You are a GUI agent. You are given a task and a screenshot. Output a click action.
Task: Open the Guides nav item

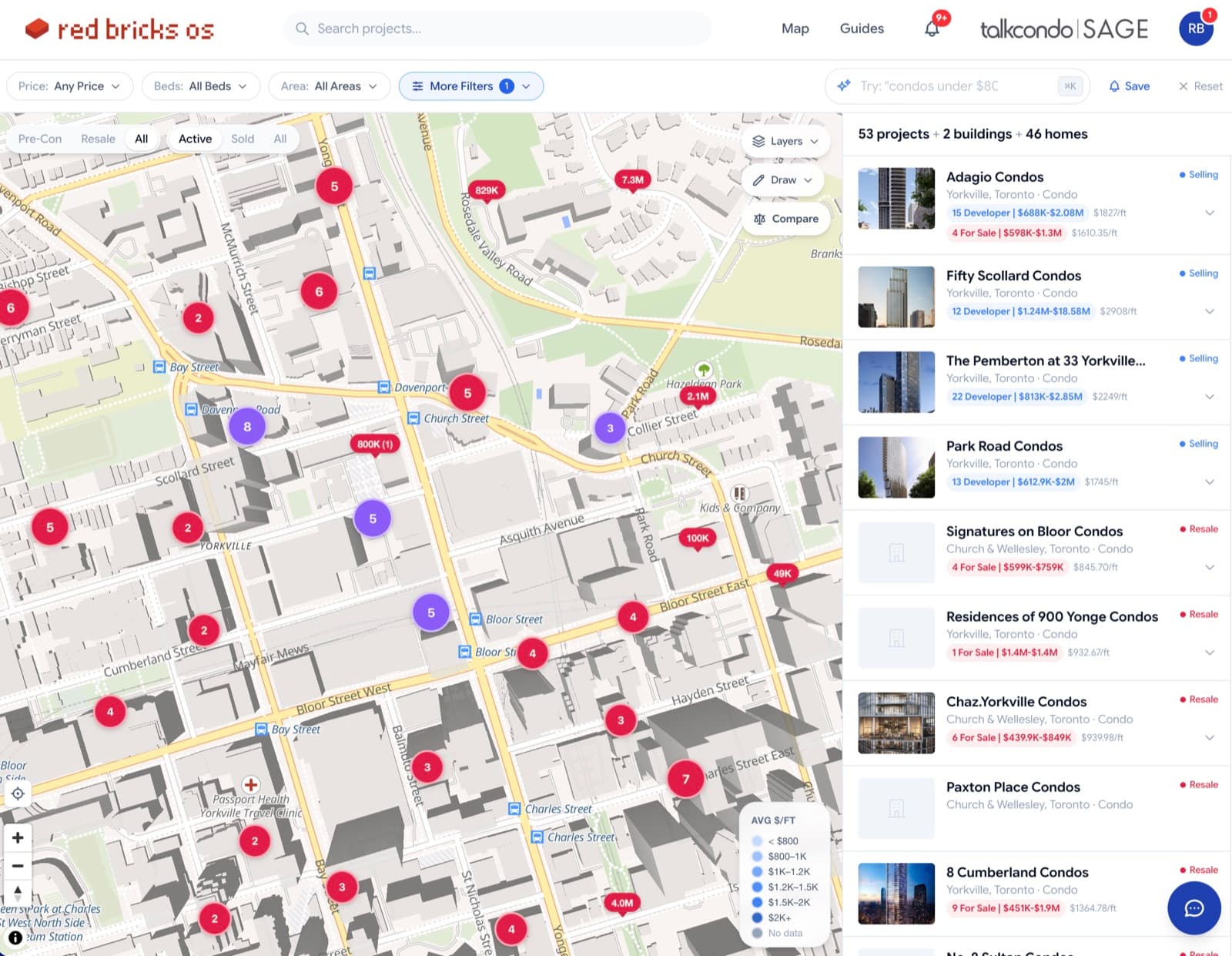[862, 29]
